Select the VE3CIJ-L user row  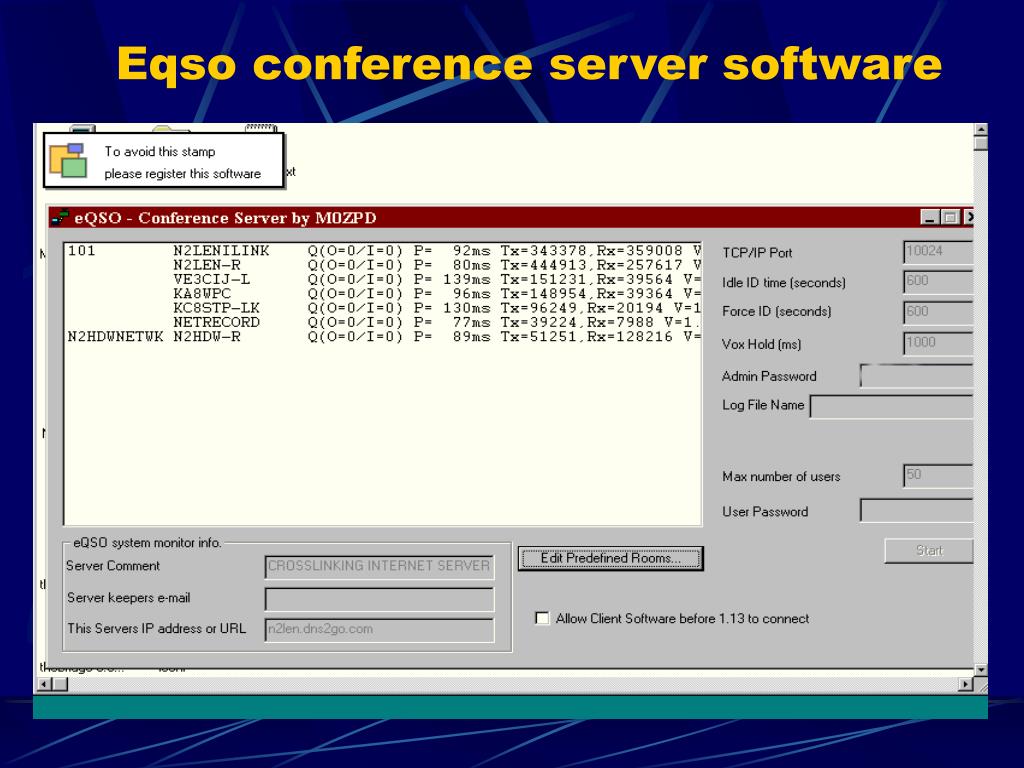coord(384,280)
